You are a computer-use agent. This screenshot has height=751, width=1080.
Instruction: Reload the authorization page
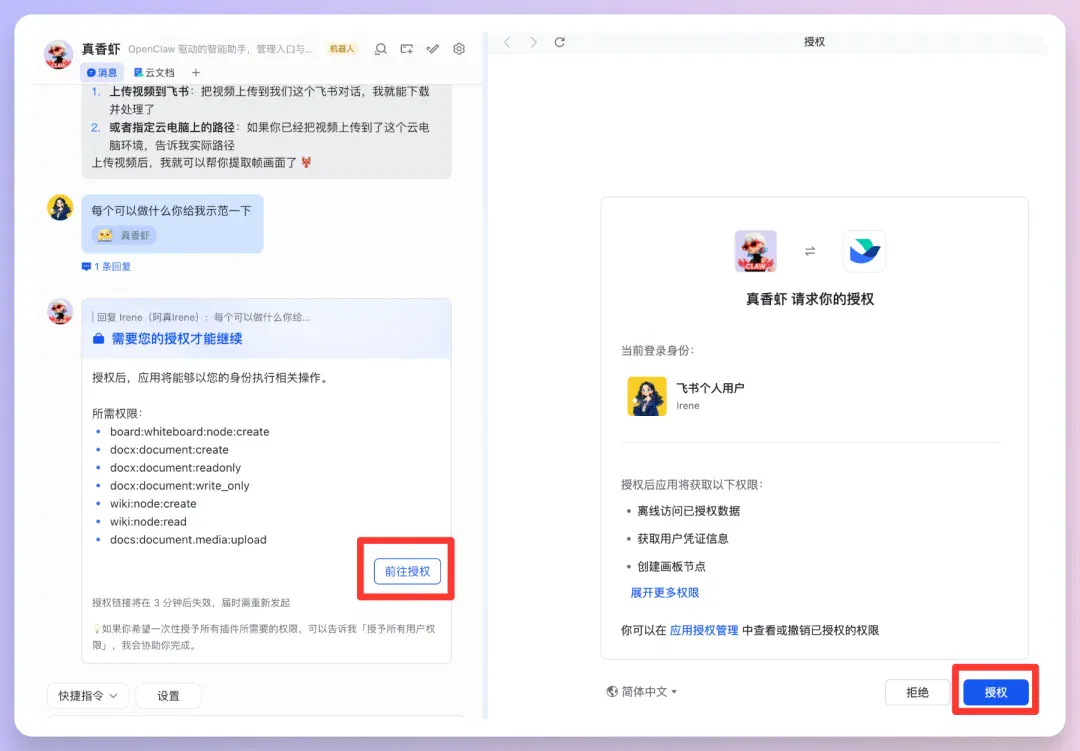(559, 42)
